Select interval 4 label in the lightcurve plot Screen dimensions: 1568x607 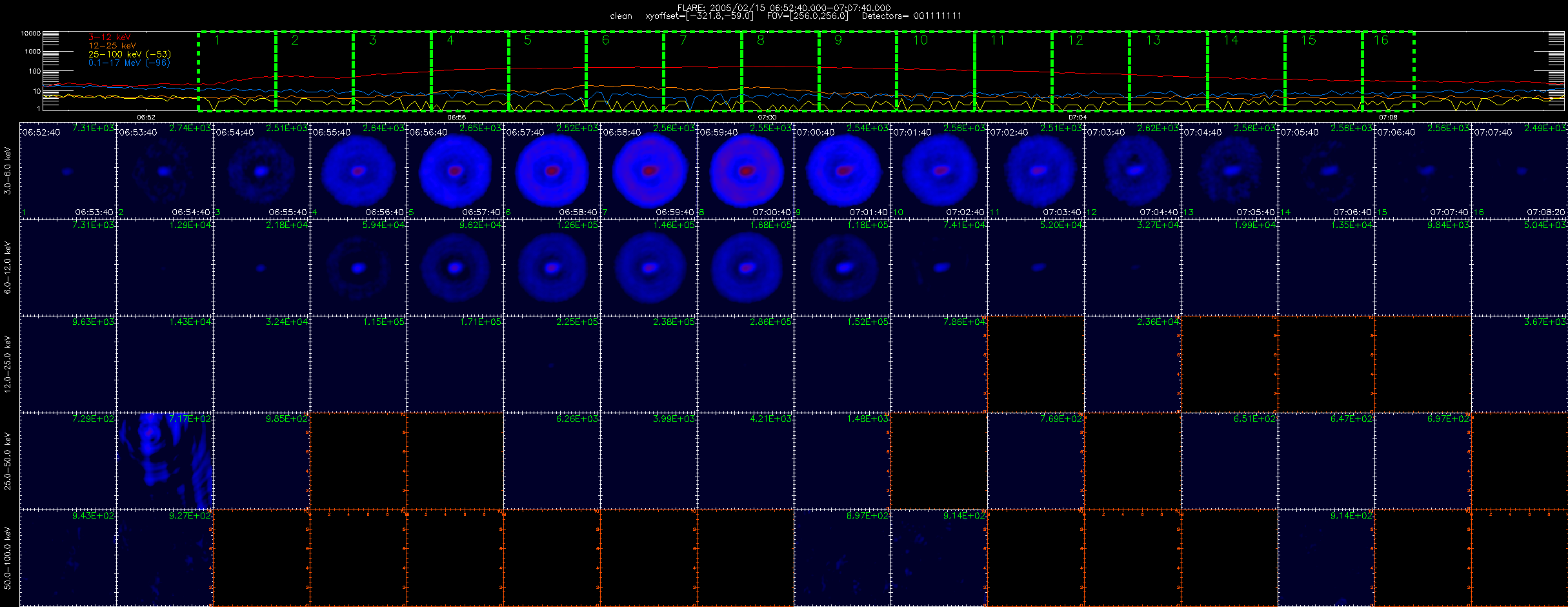pos(450,40)
